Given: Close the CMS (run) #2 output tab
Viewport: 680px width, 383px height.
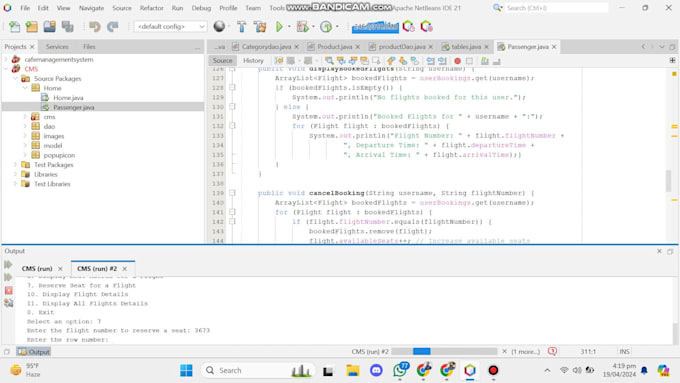Looking at the screenshot, I should pos(124,269).
